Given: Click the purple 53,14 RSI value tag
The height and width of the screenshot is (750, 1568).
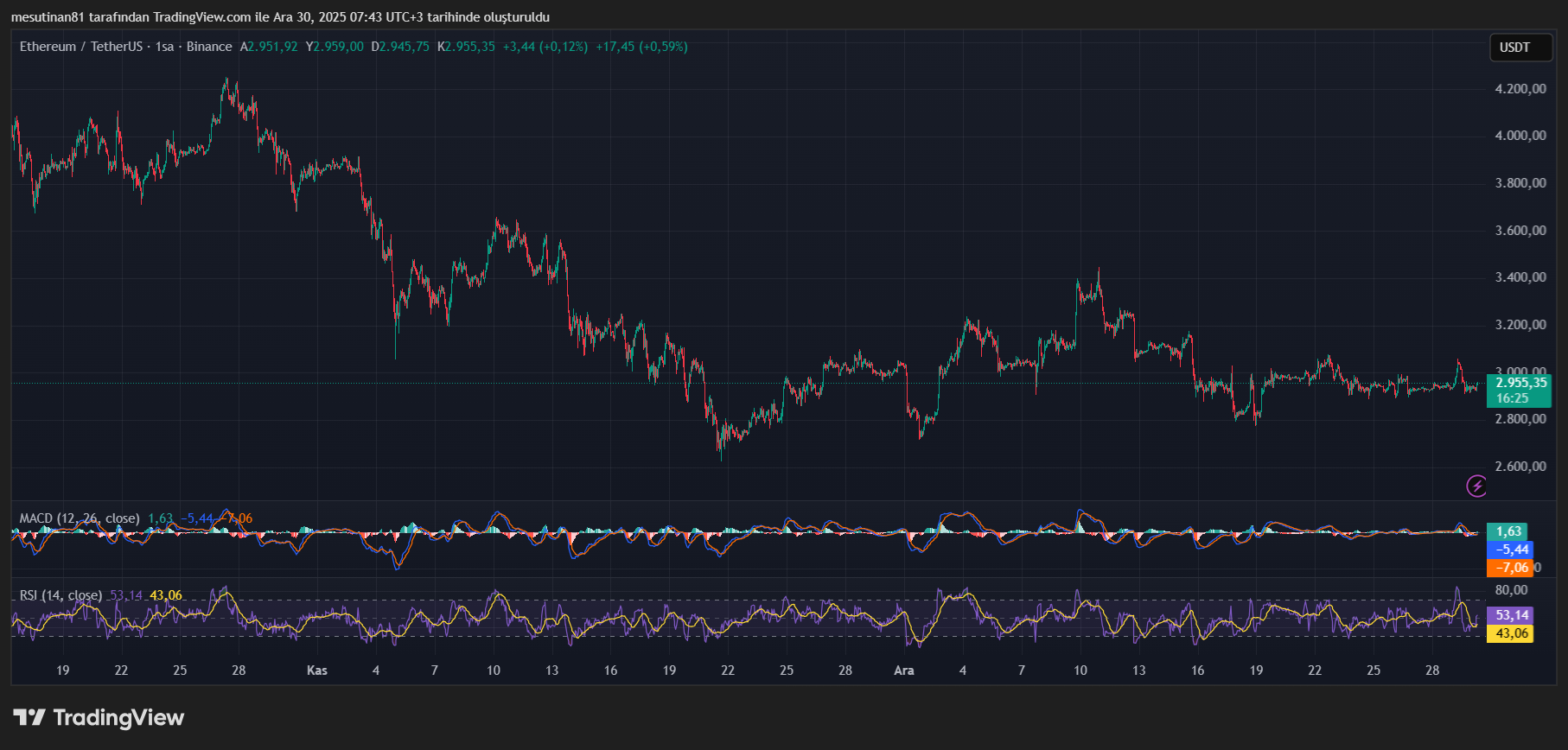Looking at the screenshot, I should point(1510,615).
